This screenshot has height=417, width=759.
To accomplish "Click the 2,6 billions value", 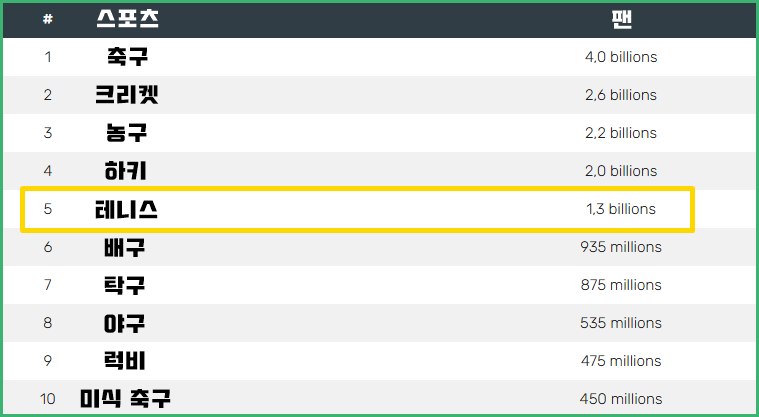I will pyautogui.click(x=621, y=95).
